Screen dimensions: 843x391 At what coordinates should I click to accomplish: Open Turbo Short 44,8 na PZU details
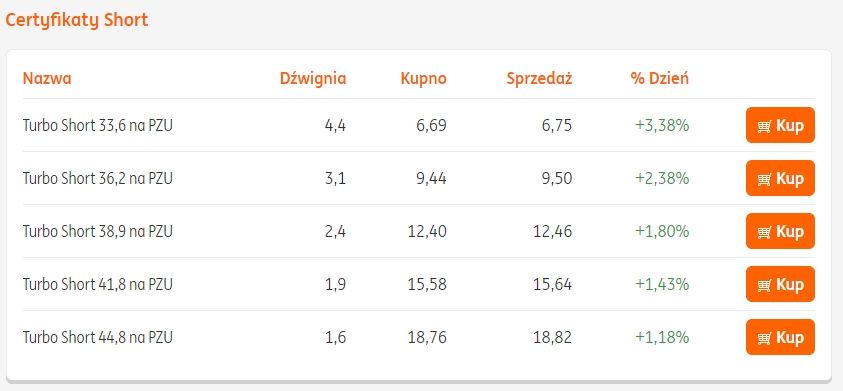[x=98, y=338]
